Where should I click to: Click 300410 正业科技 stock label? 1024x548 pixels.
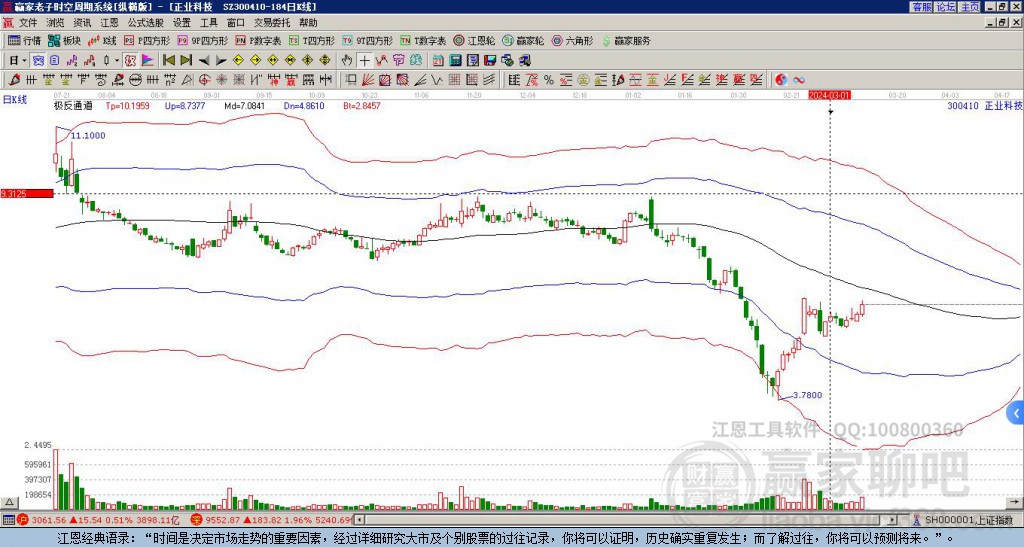[x=984, y=106]
